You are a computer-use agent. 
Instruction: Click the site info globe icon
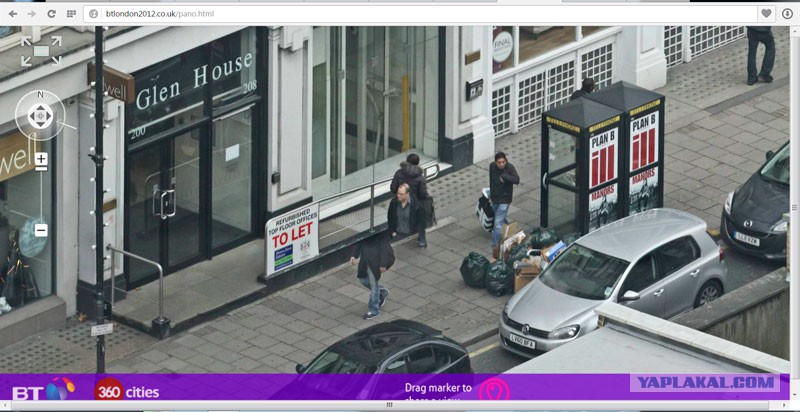tap(93, 14)
